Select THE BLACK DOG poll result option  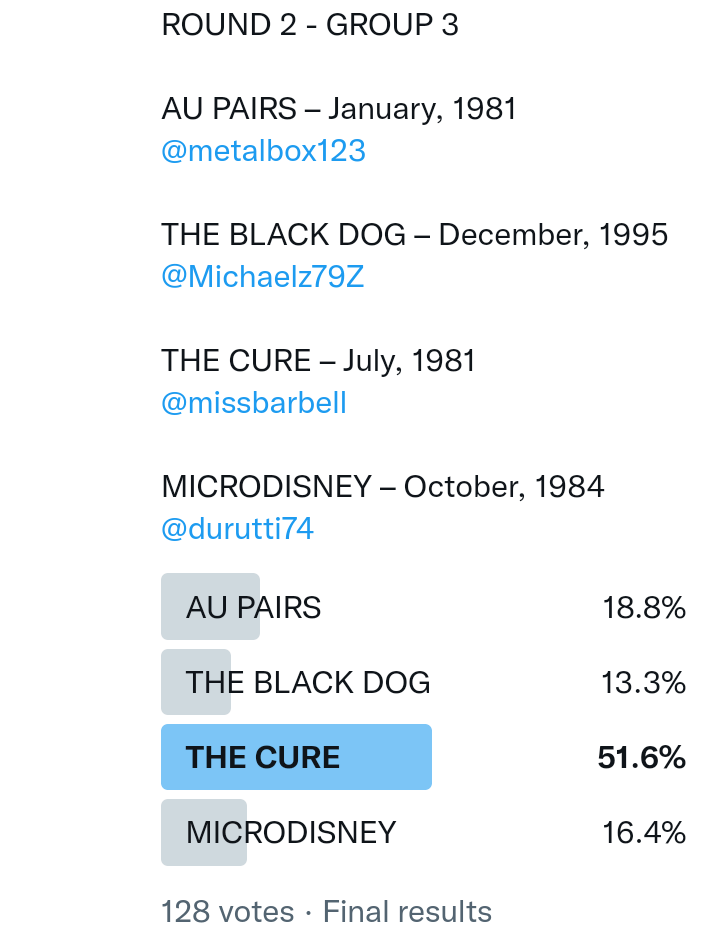point(307,683)
